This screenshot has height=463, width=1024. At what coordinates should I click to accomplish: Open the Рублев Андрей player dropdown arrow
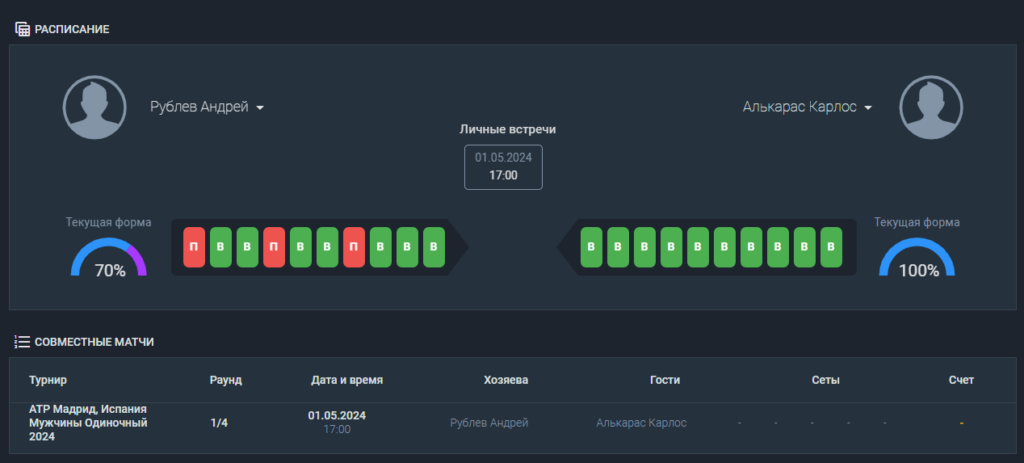coord(260,108)
